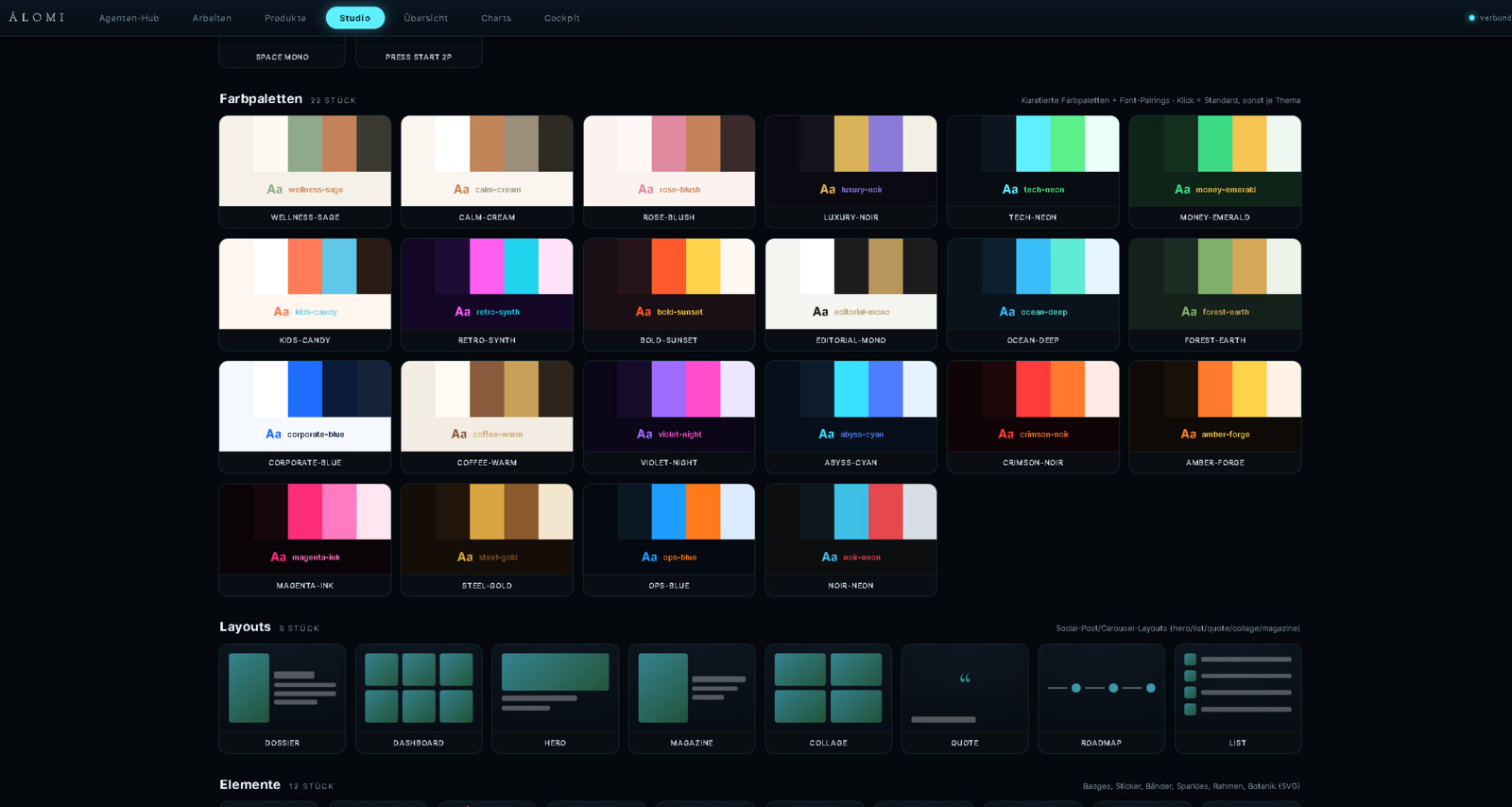
Task: Select the Hero layout icon
Action: 556,698
